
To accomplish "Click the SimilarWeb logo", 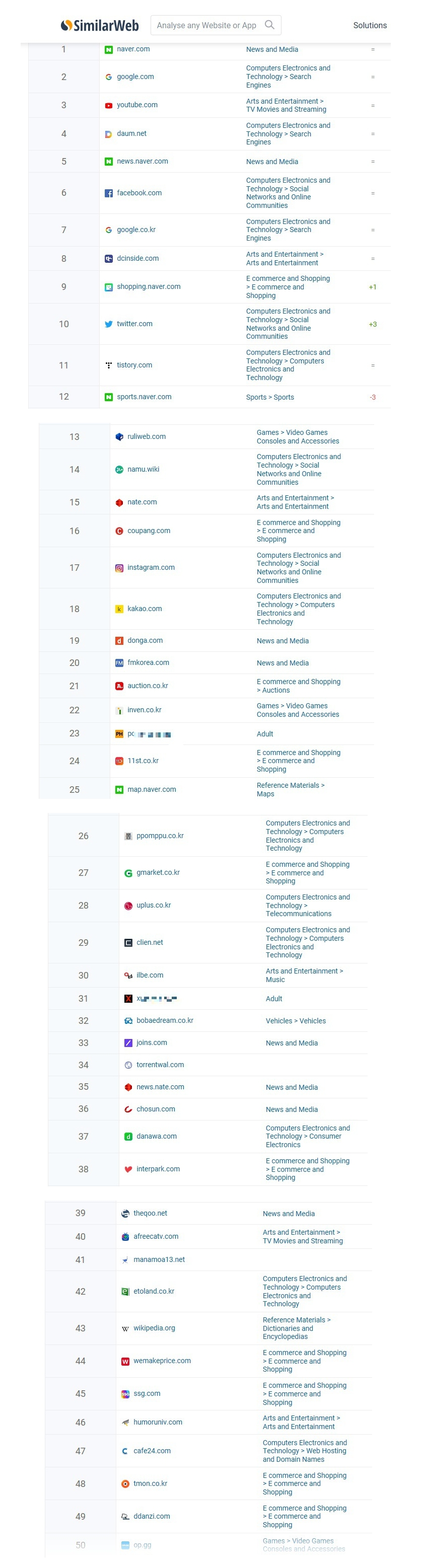I will pyautogui.click(x=100, y=26).
